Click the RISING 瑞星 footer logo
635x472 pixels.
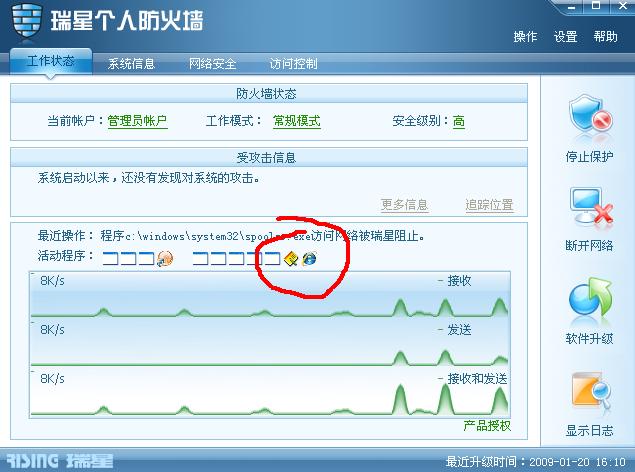tap(60, 461)
